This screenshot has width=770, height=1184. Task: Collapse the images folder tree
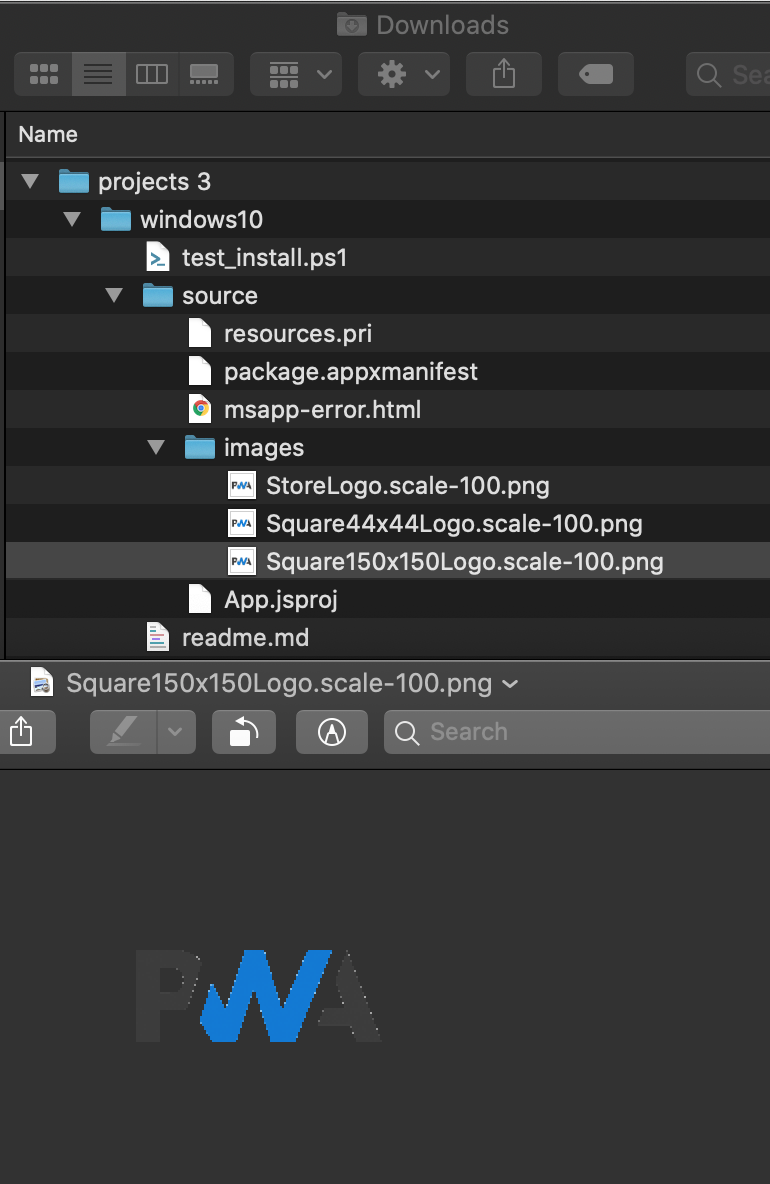(156, 447)
